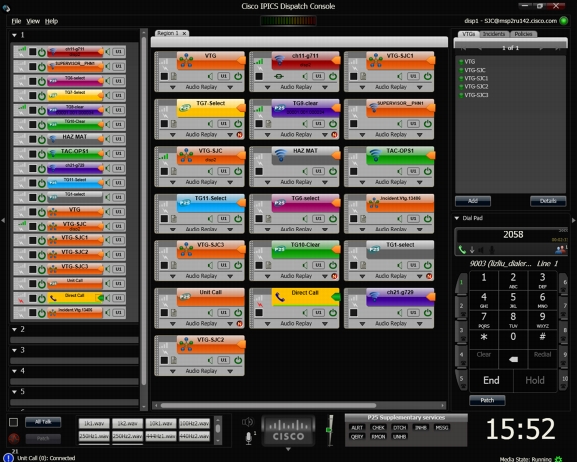
Task: Click the green call icon in dial pad
Action: (462, 250)
